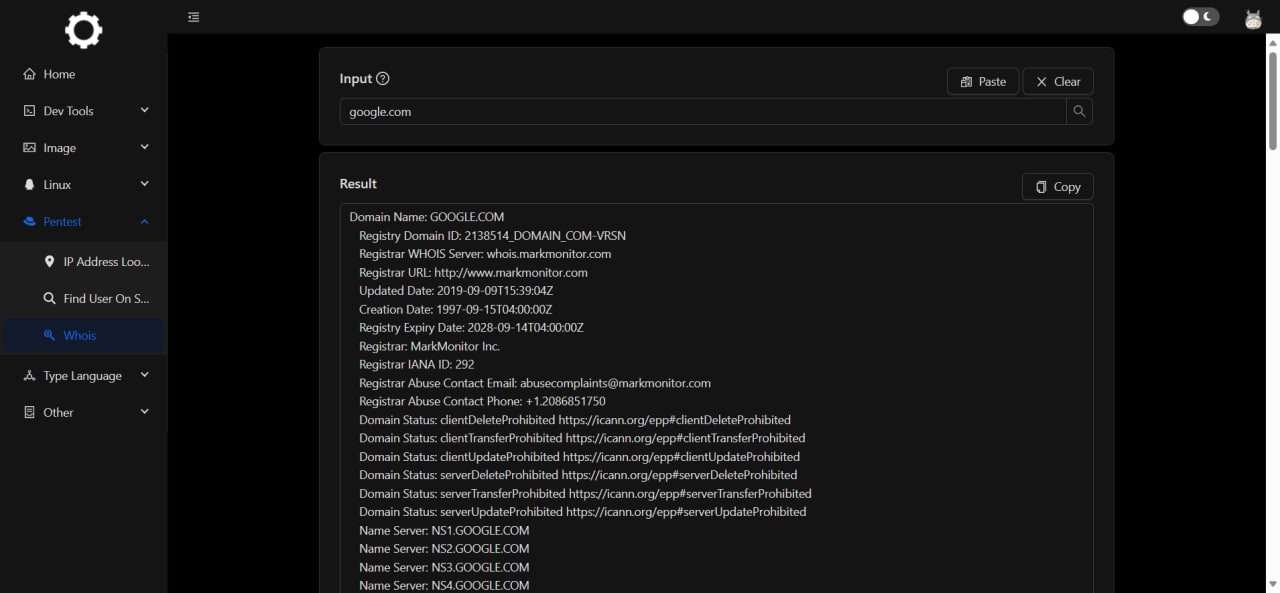1280x593 pixels.
Task: Click the Dev Tools sidebar icon
Action: point(28,110)
